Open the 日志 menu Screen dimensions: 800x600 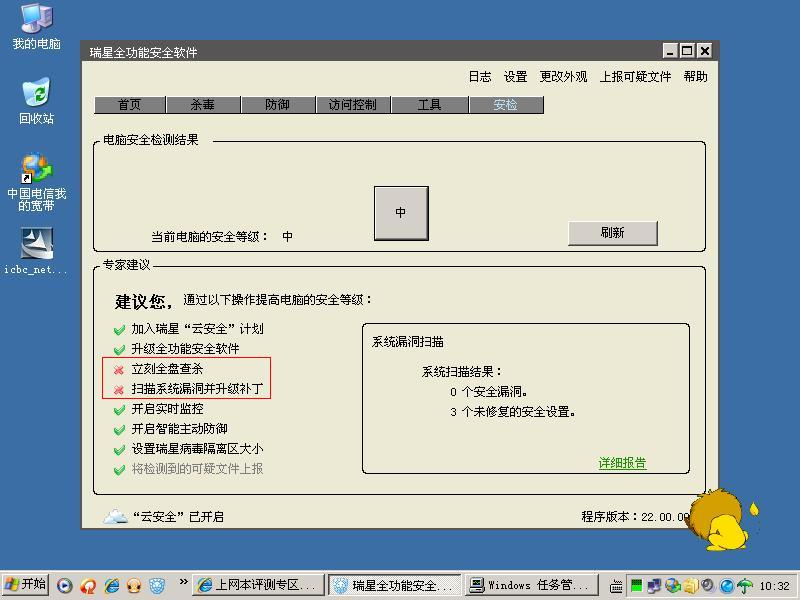[480, 77]
